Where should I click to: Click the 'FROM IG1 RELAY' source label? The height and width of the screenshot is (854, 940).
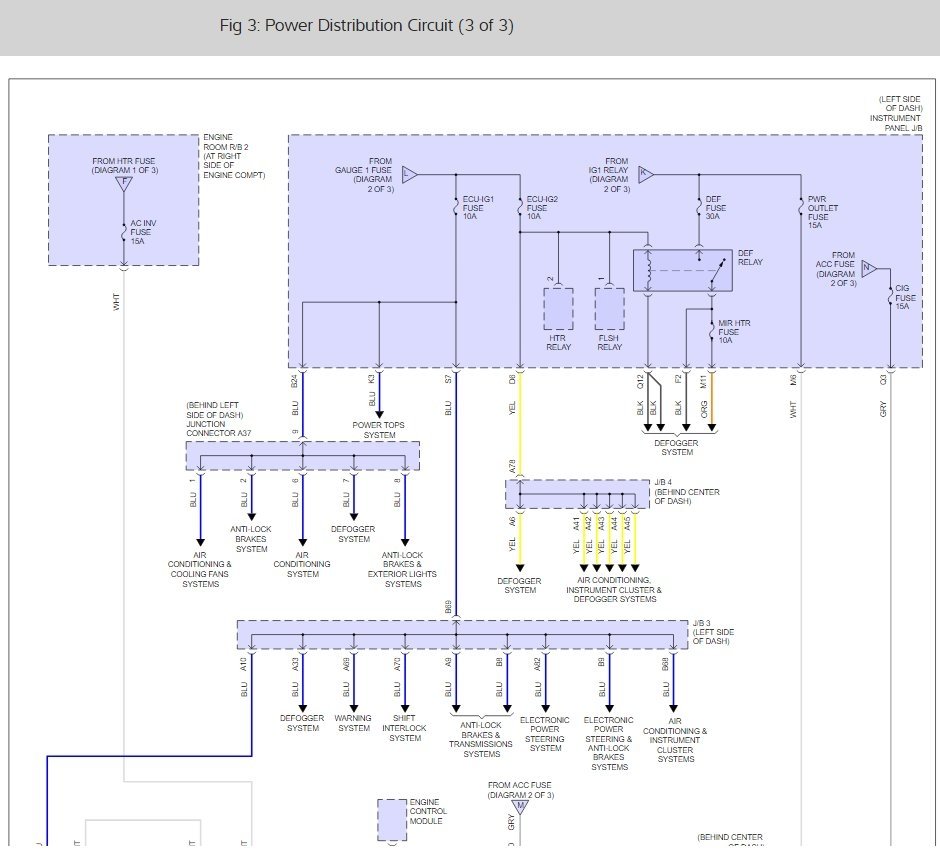click(x=609, y=174)
